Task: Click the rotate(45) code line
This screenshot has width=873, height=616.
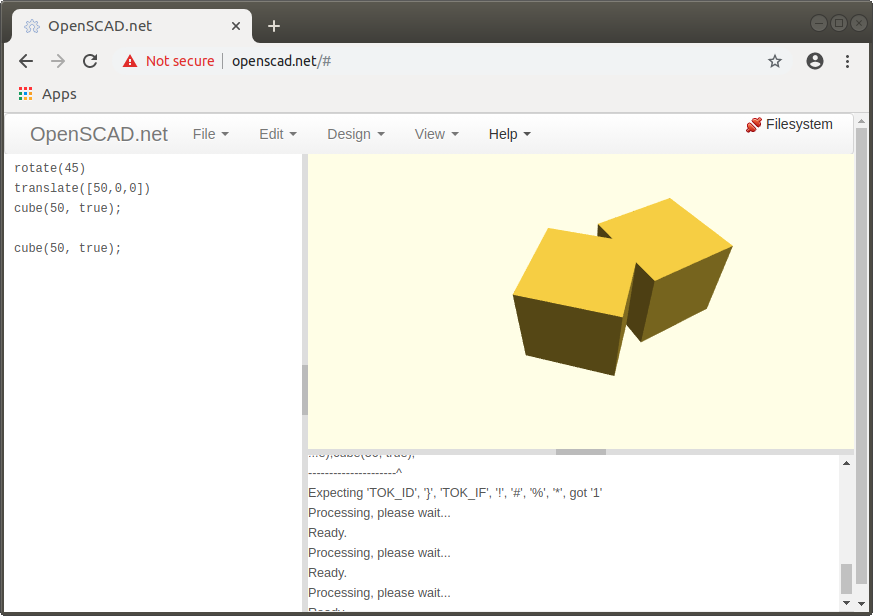Action: click(50, 168)
